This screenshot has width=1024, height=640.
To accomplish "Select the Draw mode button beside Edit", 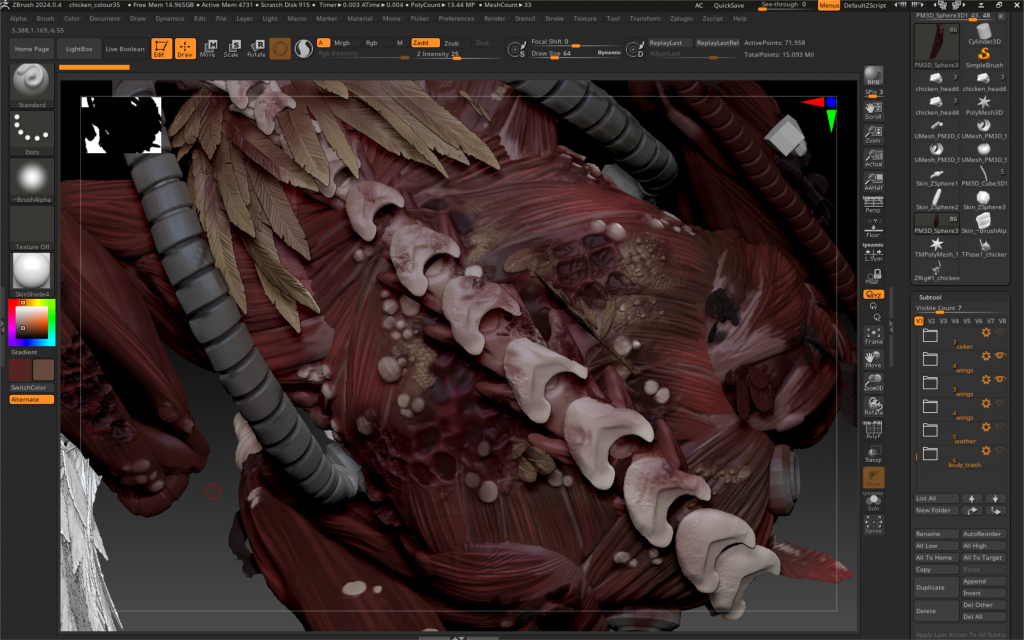I will pos(185,48).
